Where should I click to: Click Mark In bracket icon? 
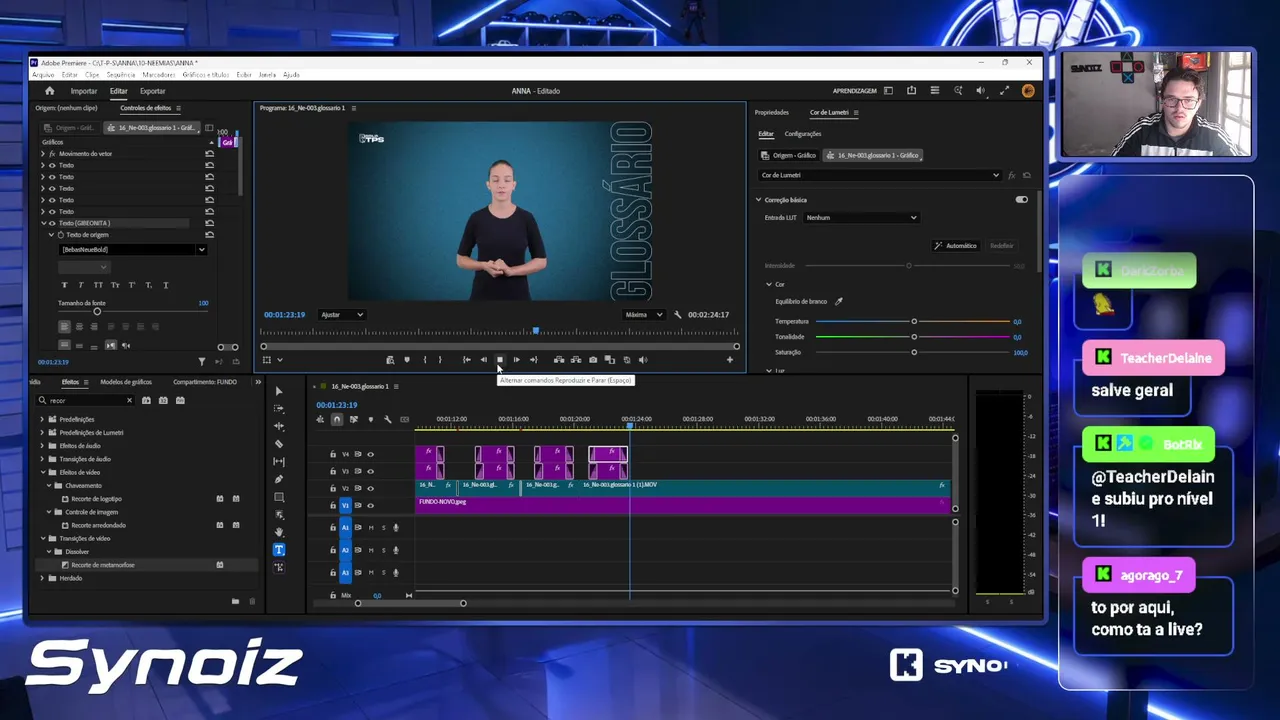[425, 360]
